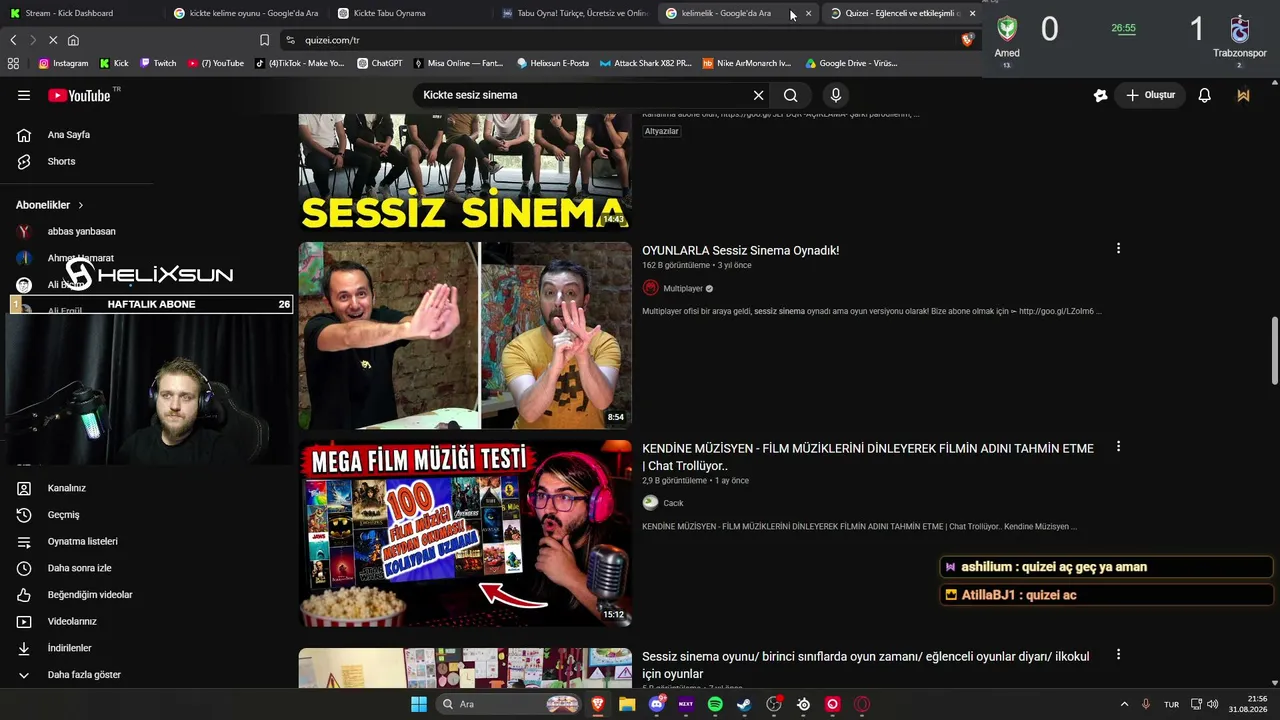Open the Helixsun E-Posta bookmark

click(553, 63)
